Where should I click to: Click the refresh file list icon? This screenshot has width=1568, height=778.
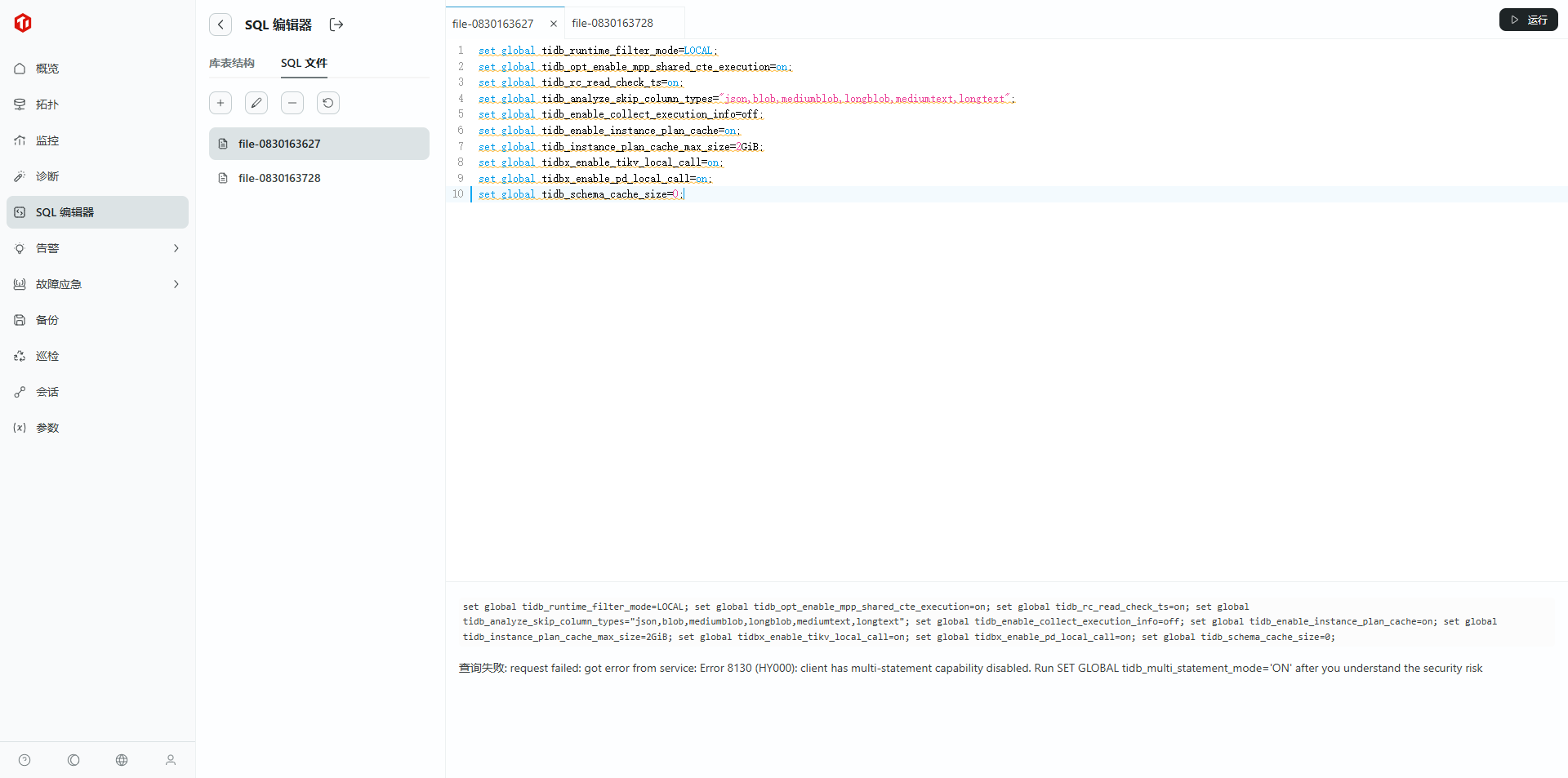(x=328, y=103)
